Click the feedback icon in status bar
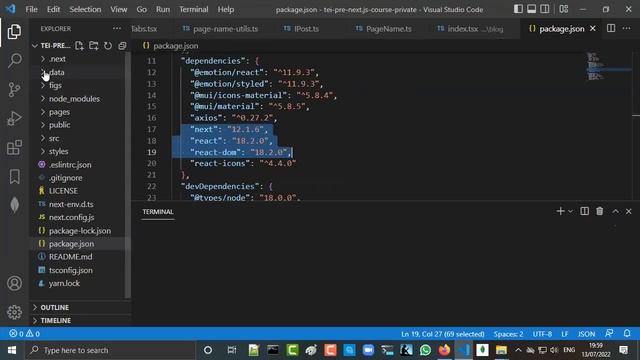This screenshot has height=360, width=640. coord(609,334)
